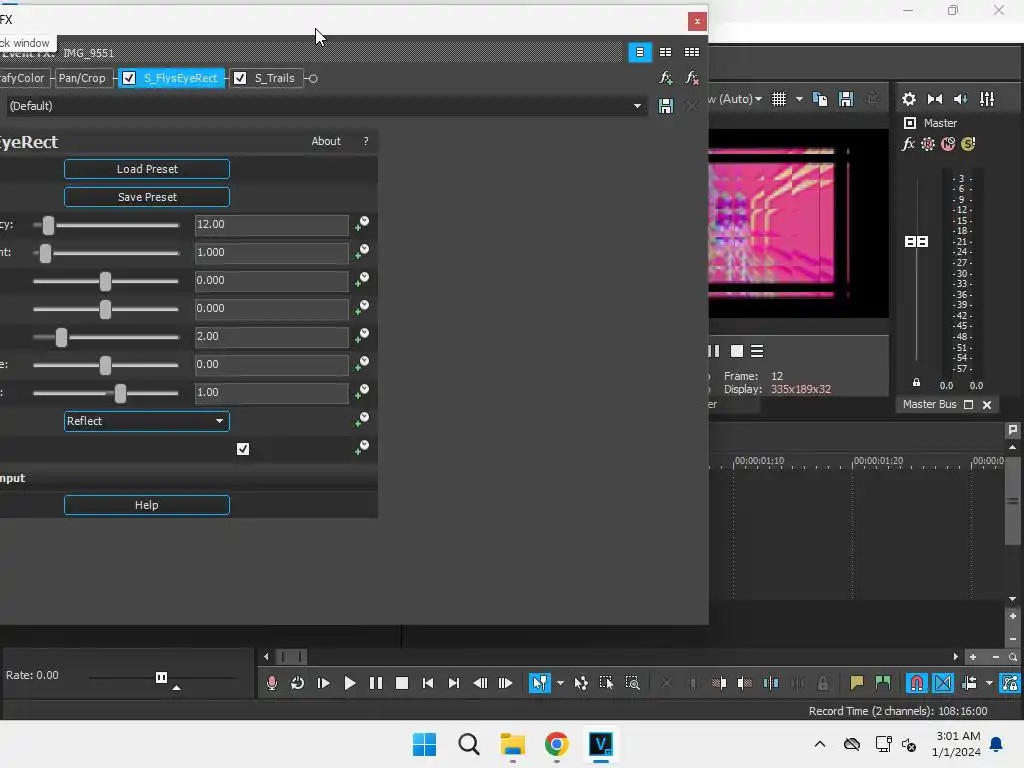Image resolution: width=1024 pixels, height=768 pixels.
Task: Toggle Loop Playback in transport bar
Action: 297,683
